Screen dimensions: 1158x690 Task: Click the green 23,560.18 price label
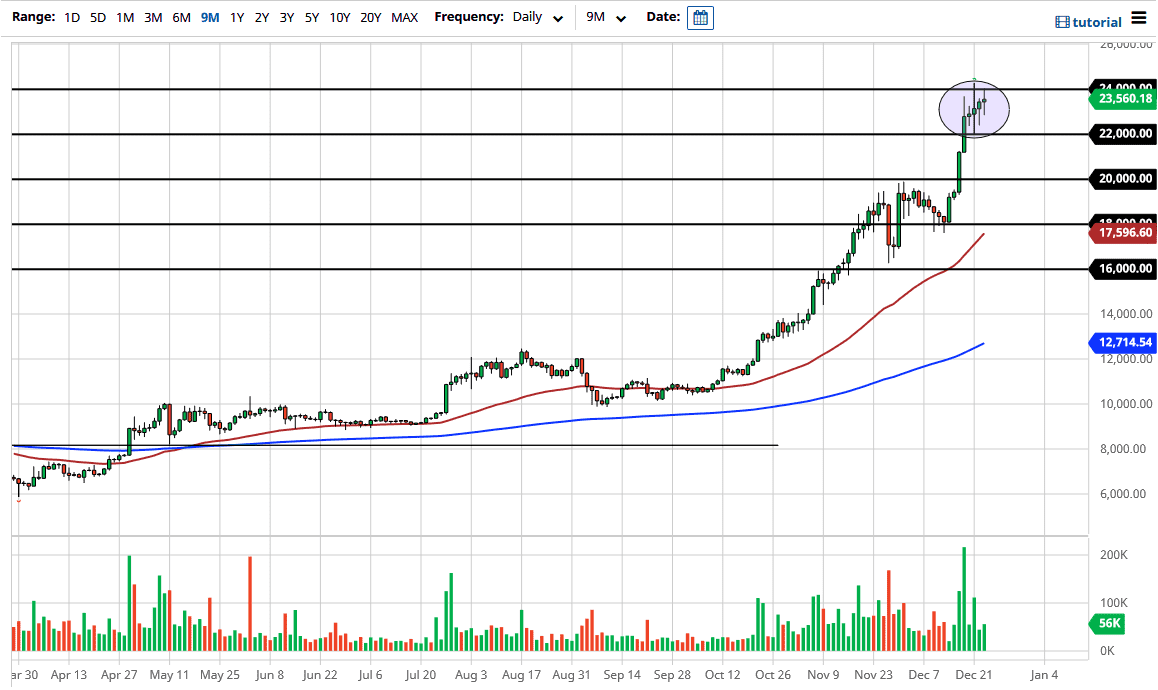point(1123,98)
